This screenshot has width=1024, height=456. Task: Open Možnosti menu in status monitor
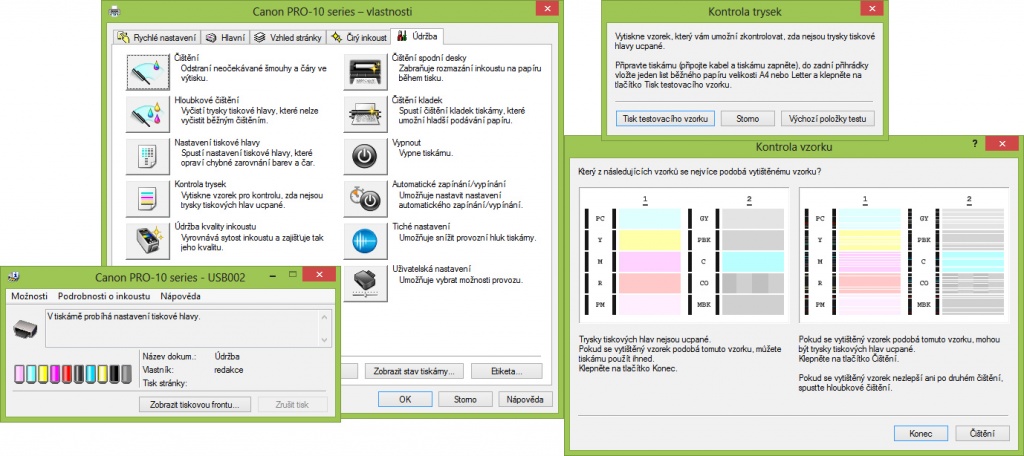point(29,296)
